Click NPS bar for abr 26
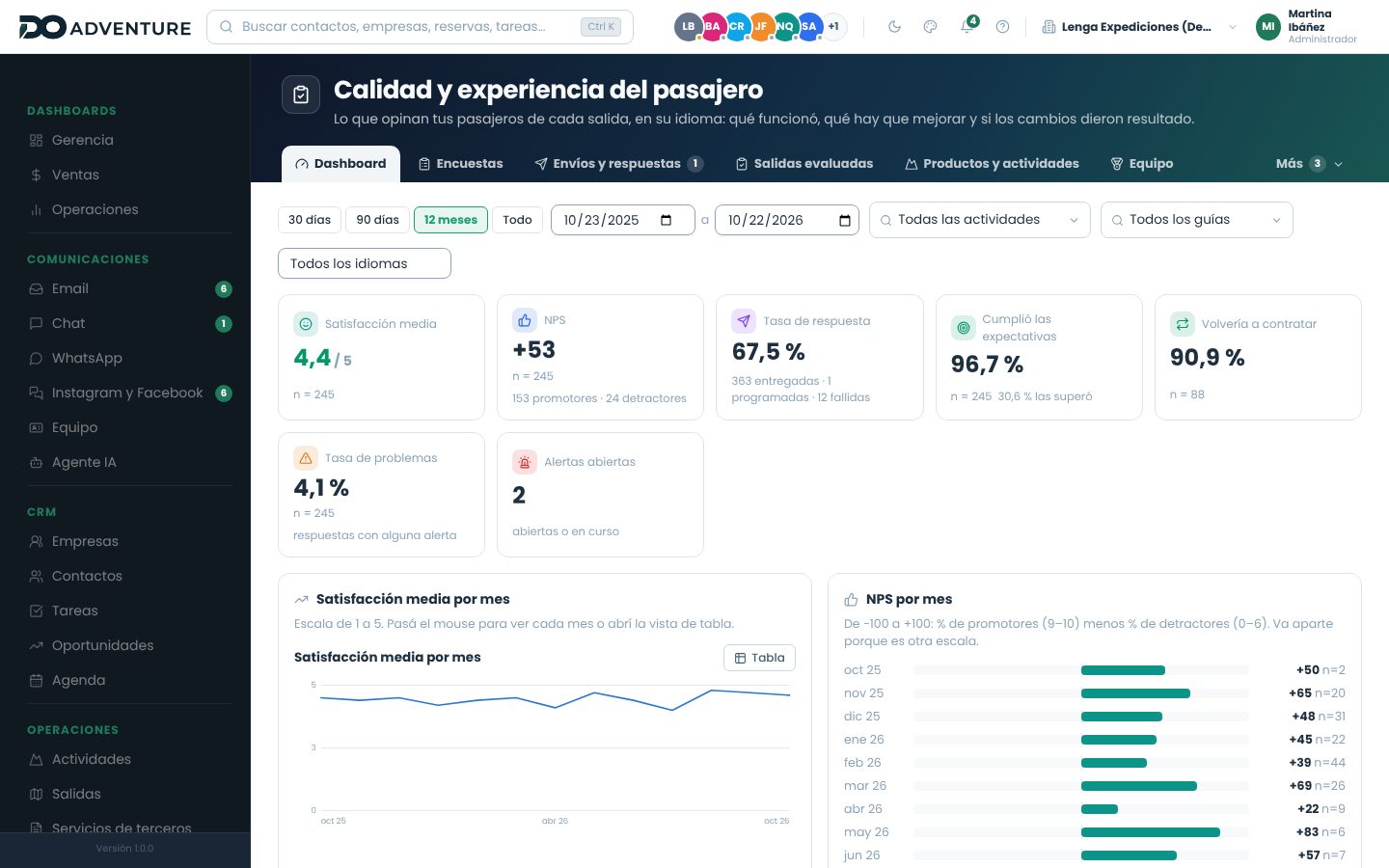The height and width of the screenshot is (868, 1389). click(1100, 809)
